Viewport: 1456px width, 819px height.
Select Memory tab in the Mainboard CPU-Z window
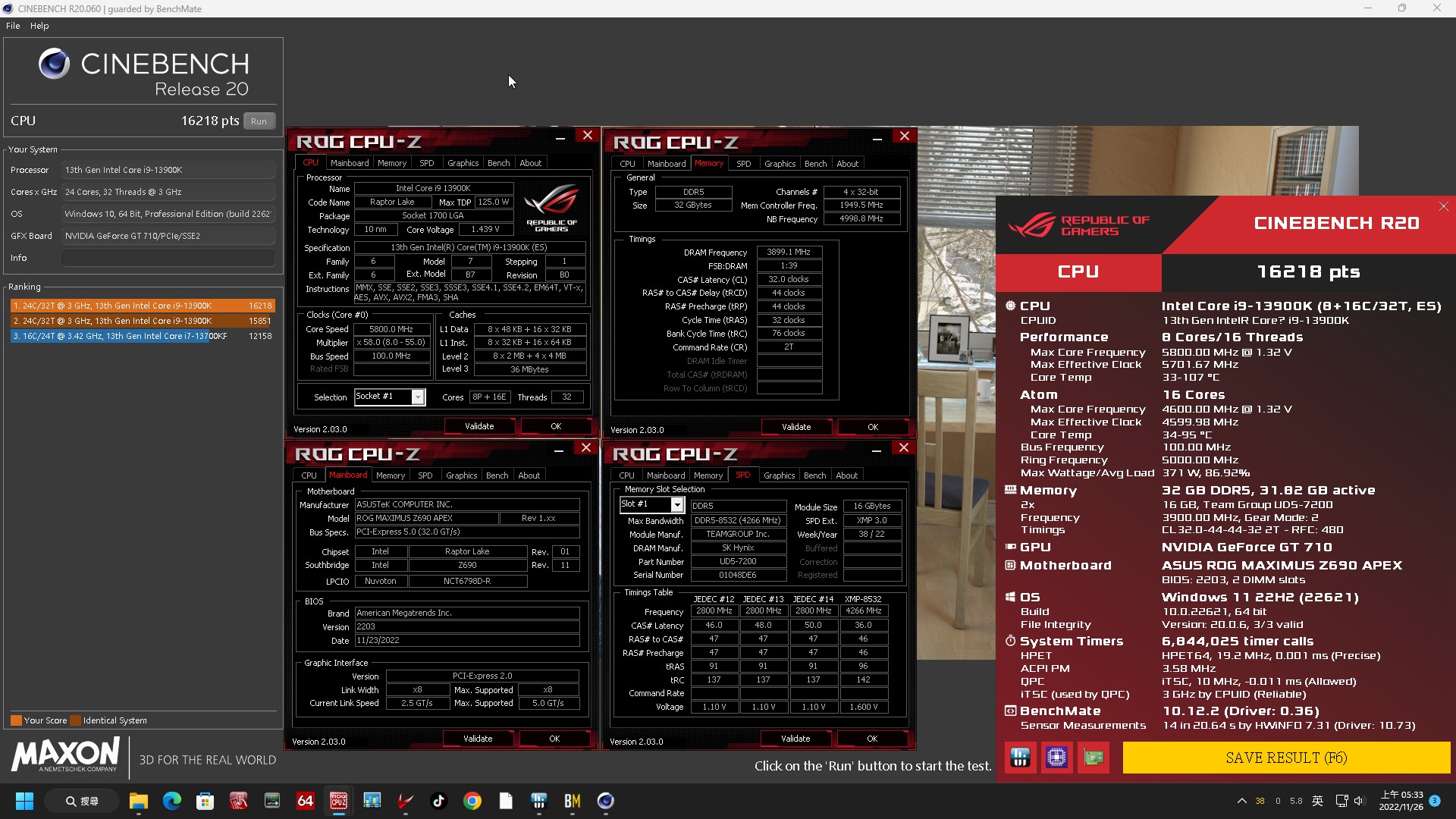tap(390, 475)
